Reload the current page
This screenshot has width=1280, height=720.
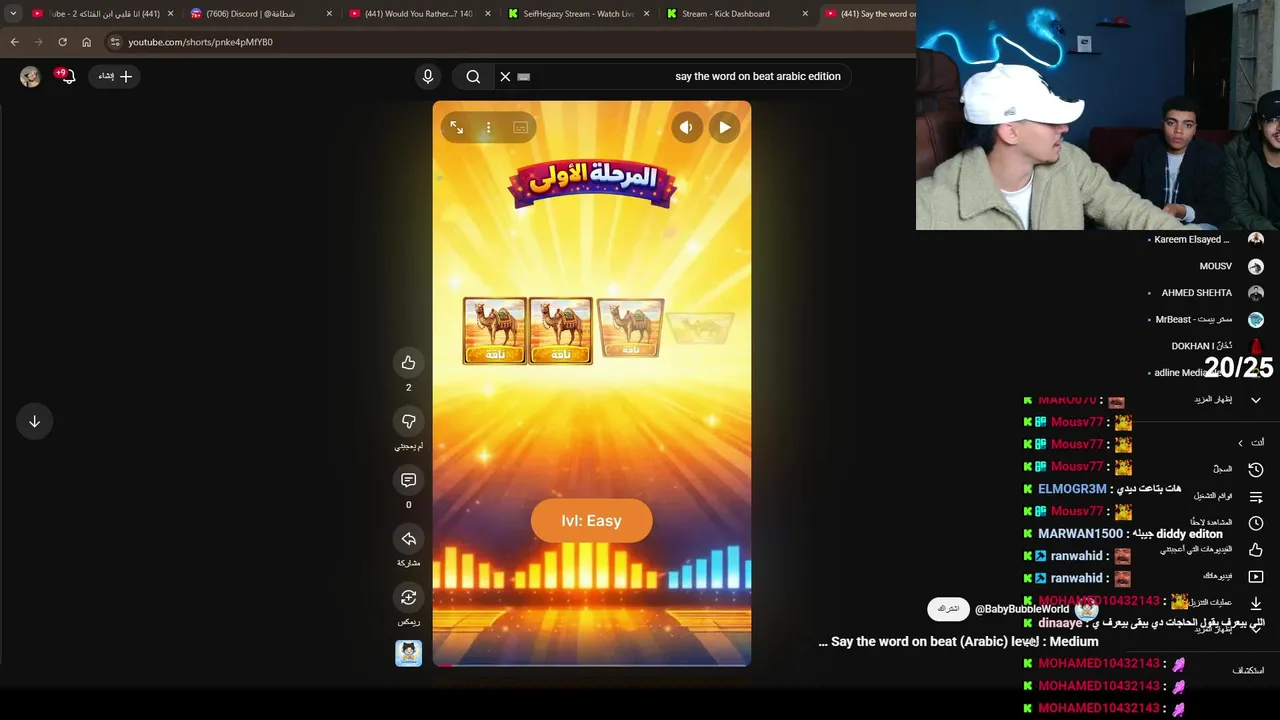(x=62, y=42)
